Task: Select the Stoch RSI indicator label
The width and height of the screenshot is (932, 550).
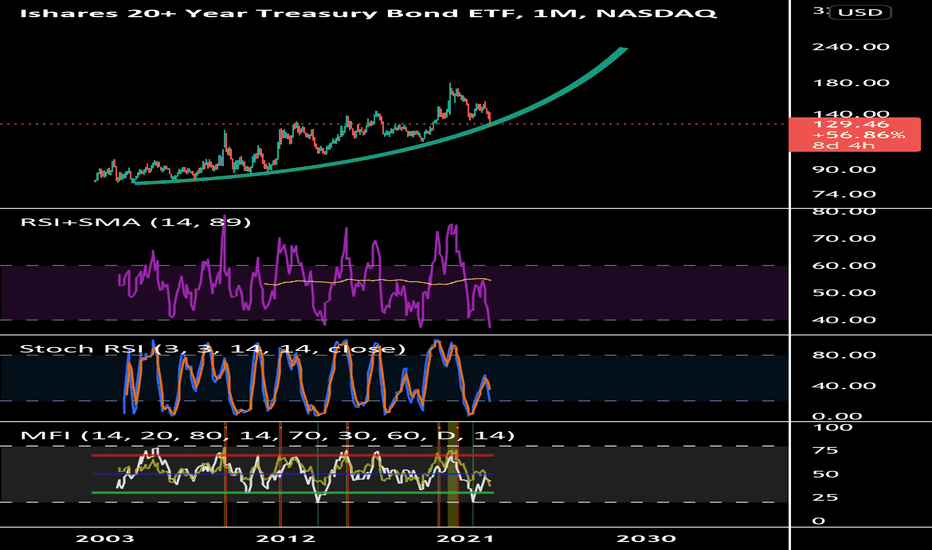Action: pos(212,348)
